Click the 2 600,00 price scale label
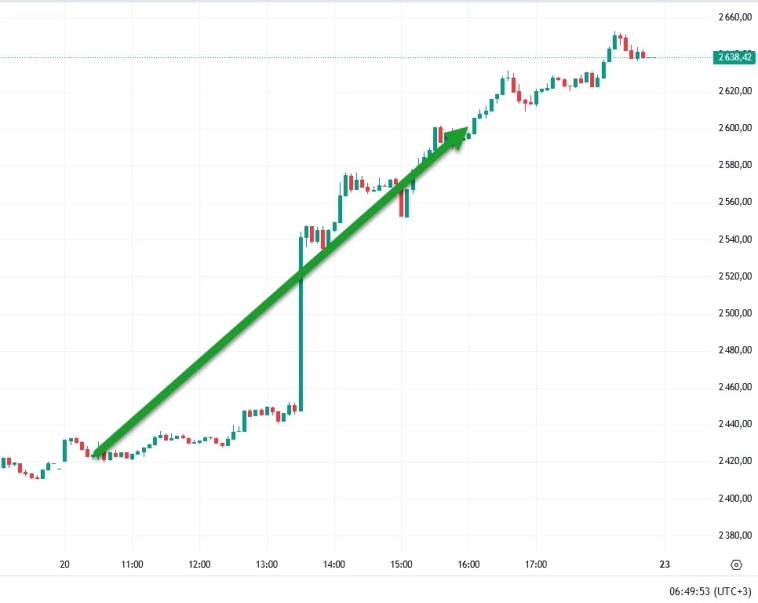 [x=735, y=128]
